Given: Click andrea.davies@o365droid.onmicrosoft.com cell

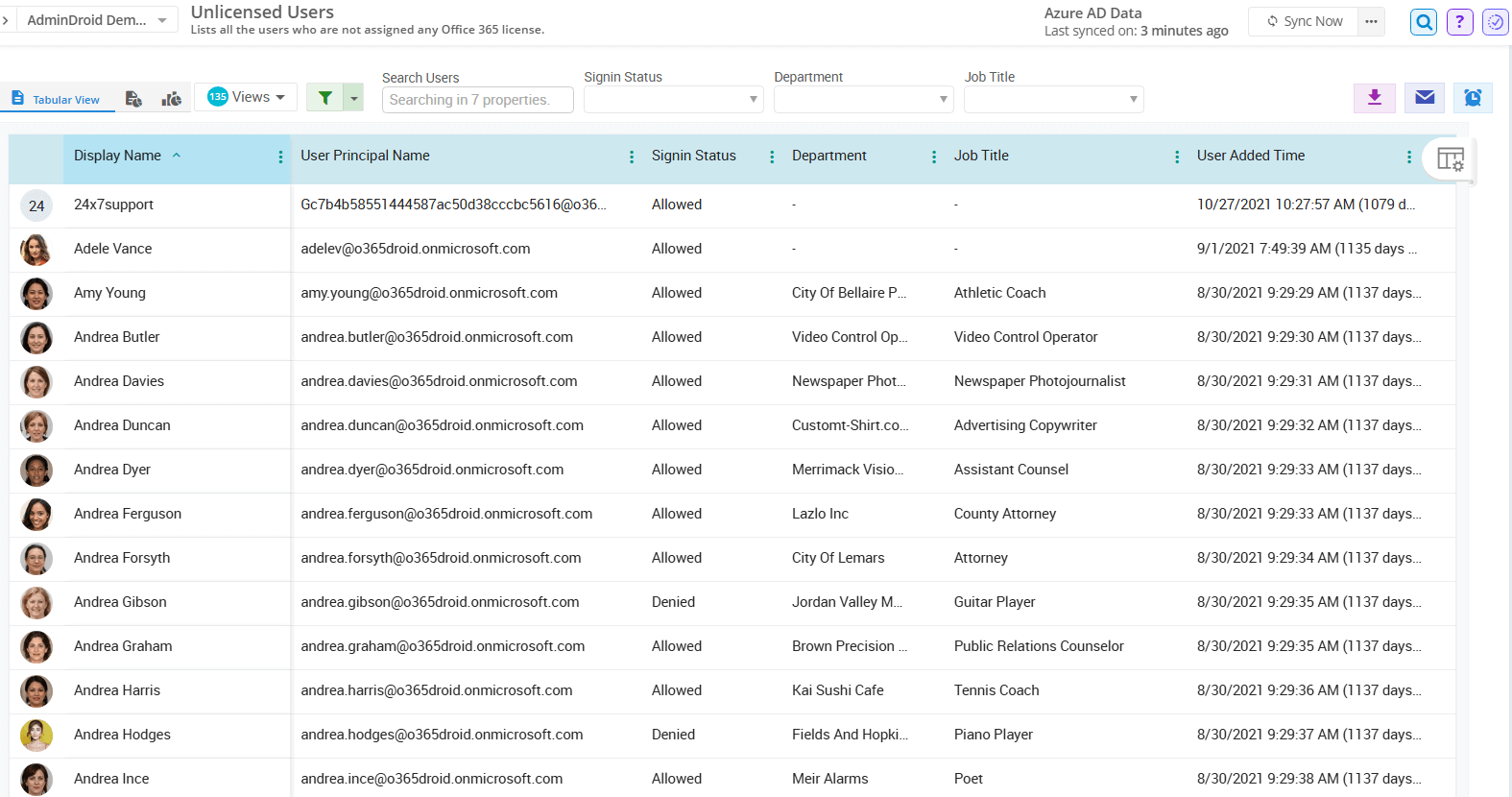Looking at the screenshot, I should (439, 381).
